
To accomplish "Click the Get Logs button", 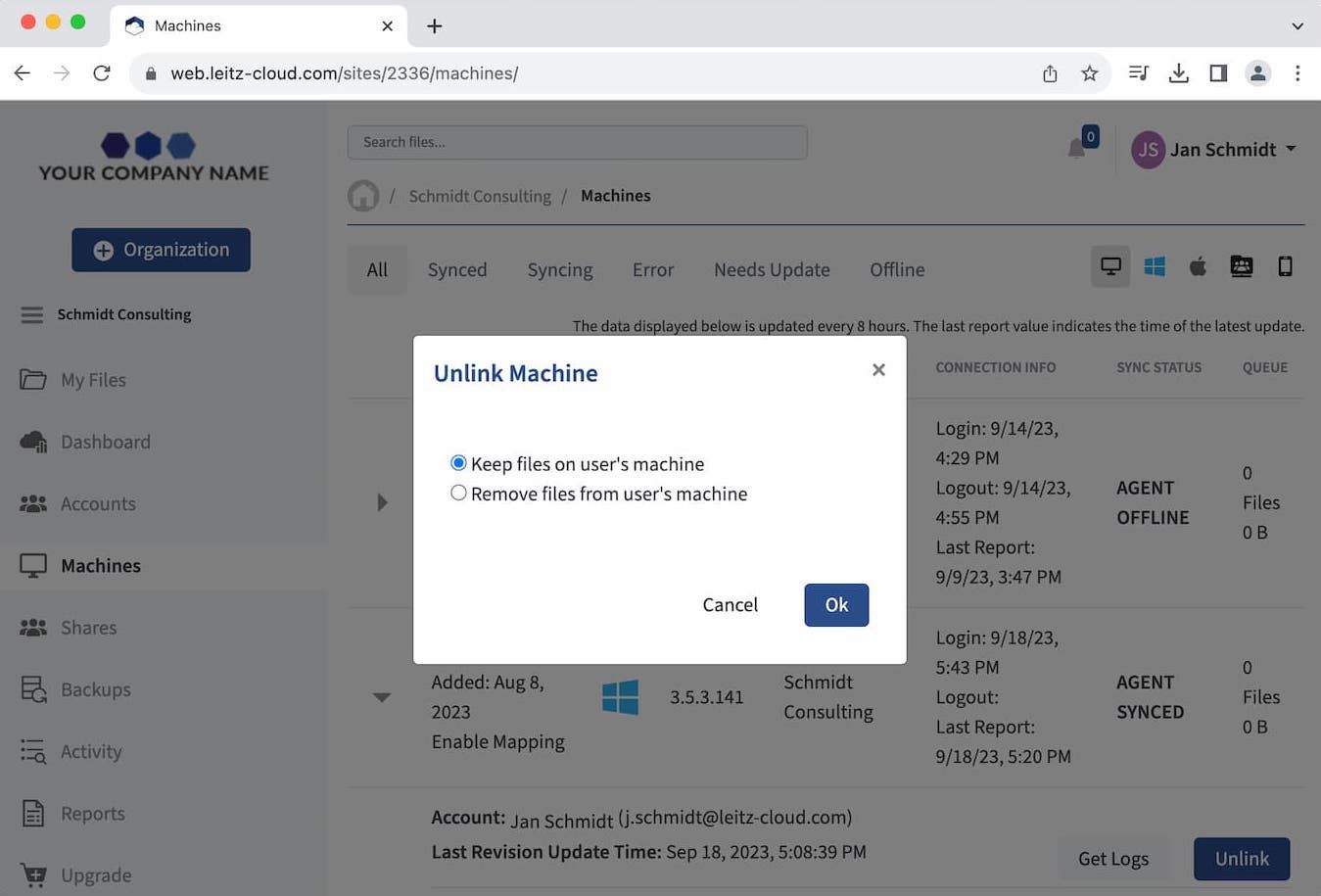I will pos(1112,858).
